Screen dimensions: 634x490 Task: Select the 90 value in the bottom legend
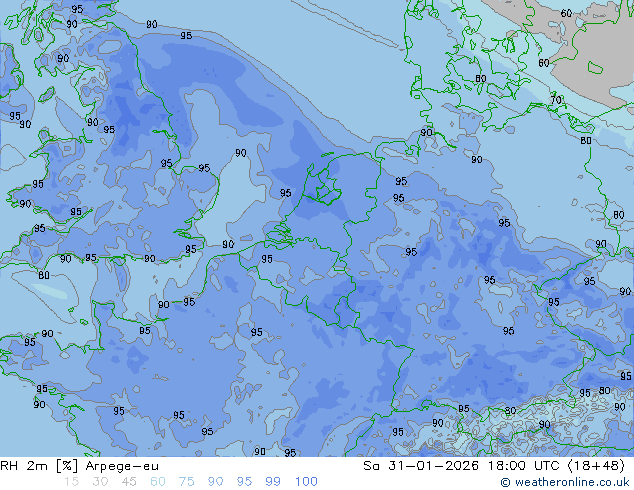pyautogui.click(x=215, y=482)
